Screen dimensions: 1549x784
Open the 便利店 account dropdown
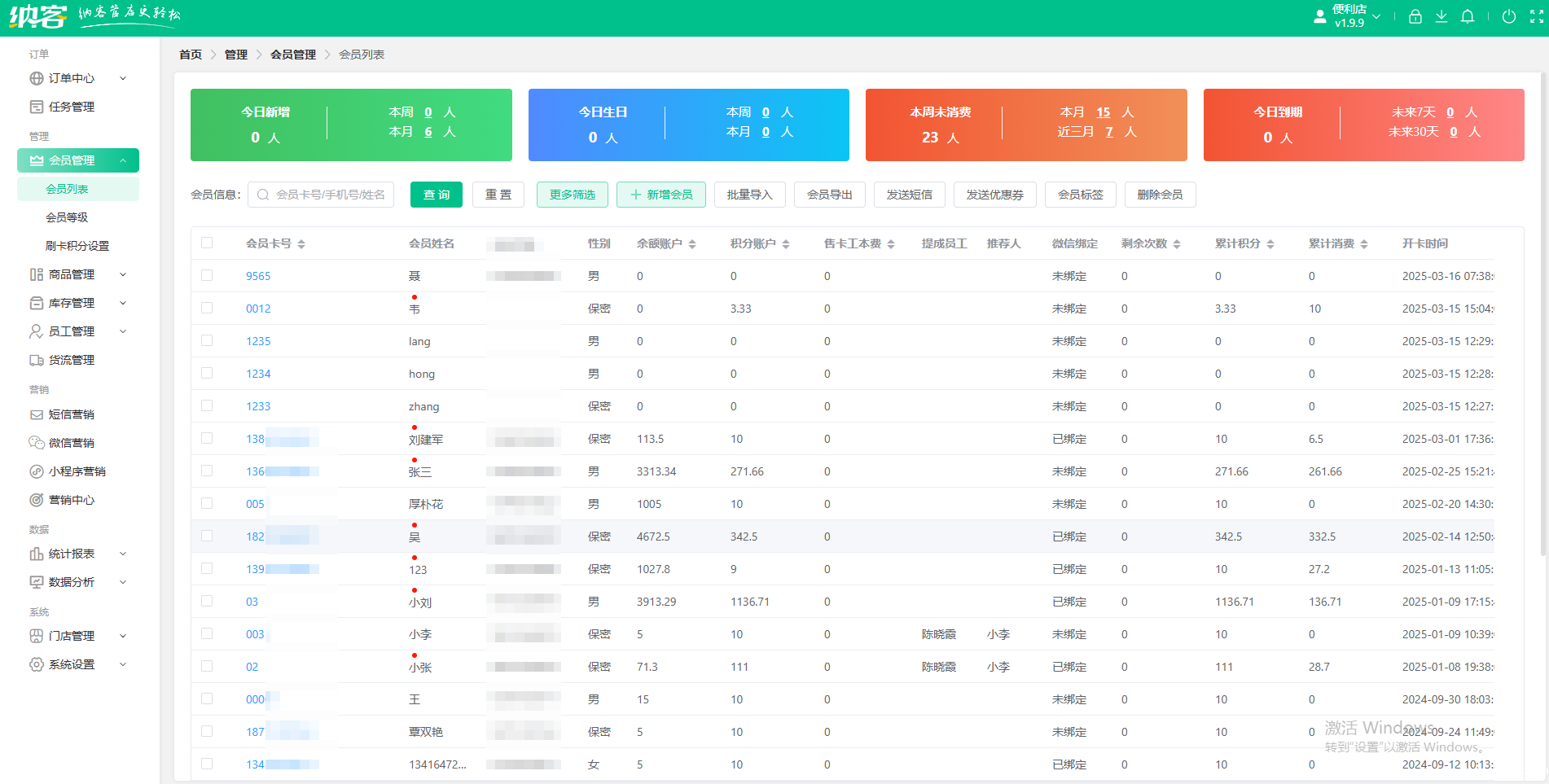(x=1348, y=16)
